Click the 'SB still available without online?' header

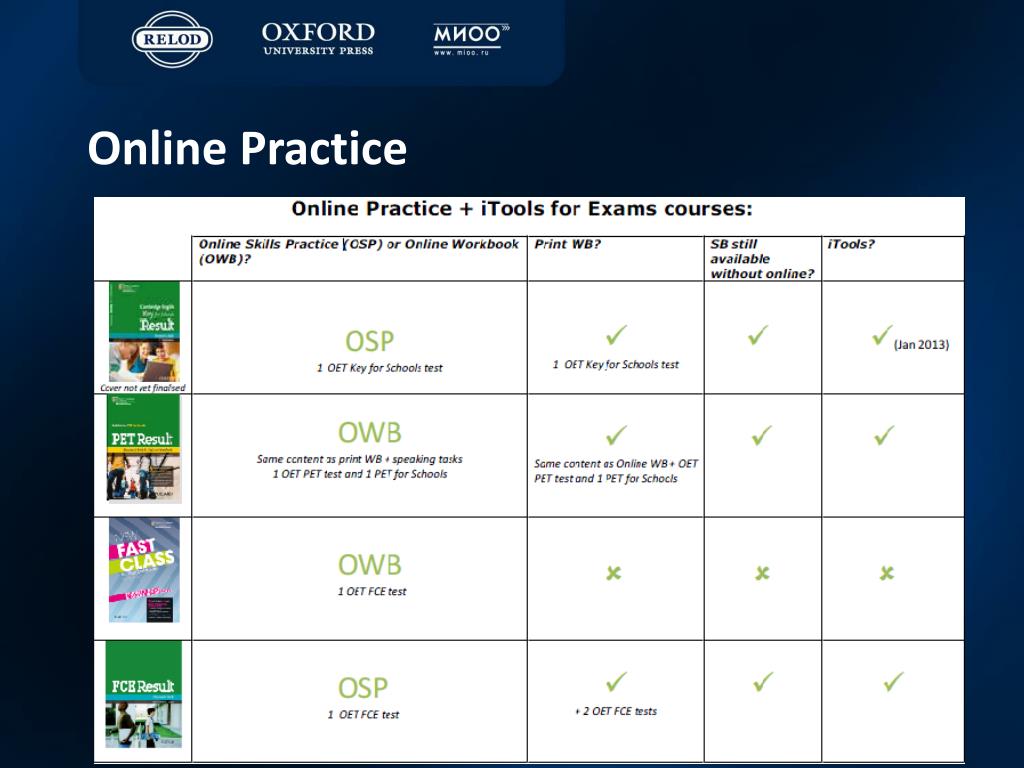click(762, 259)
